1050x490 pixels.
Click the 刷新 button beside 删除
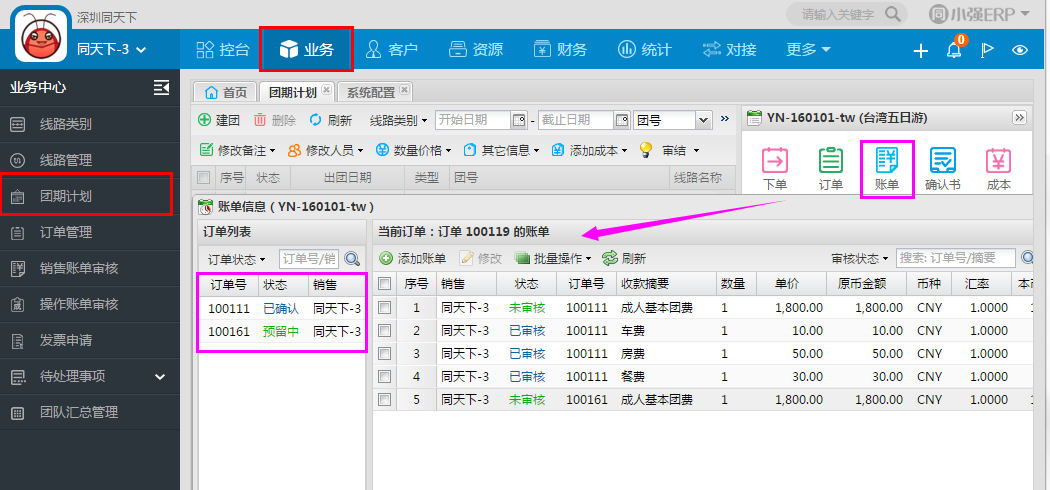click(x=331, y=120)
